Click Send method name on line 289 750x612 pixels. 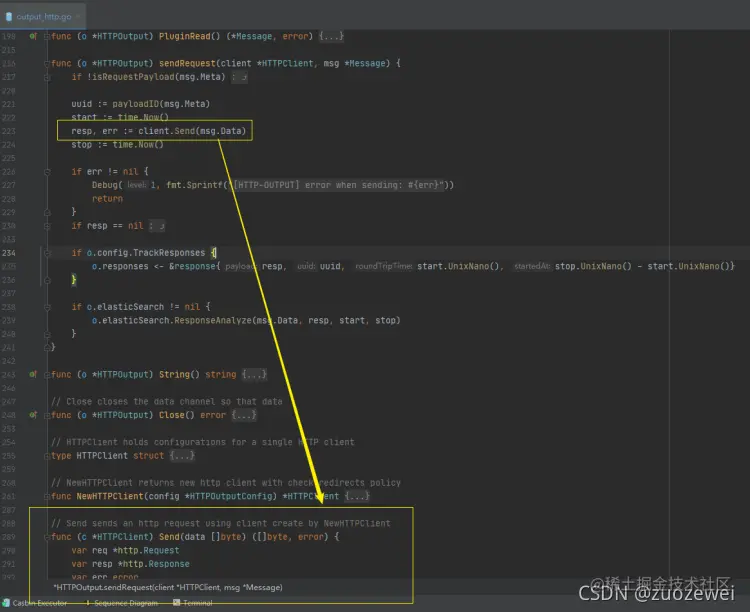point(169,537)
